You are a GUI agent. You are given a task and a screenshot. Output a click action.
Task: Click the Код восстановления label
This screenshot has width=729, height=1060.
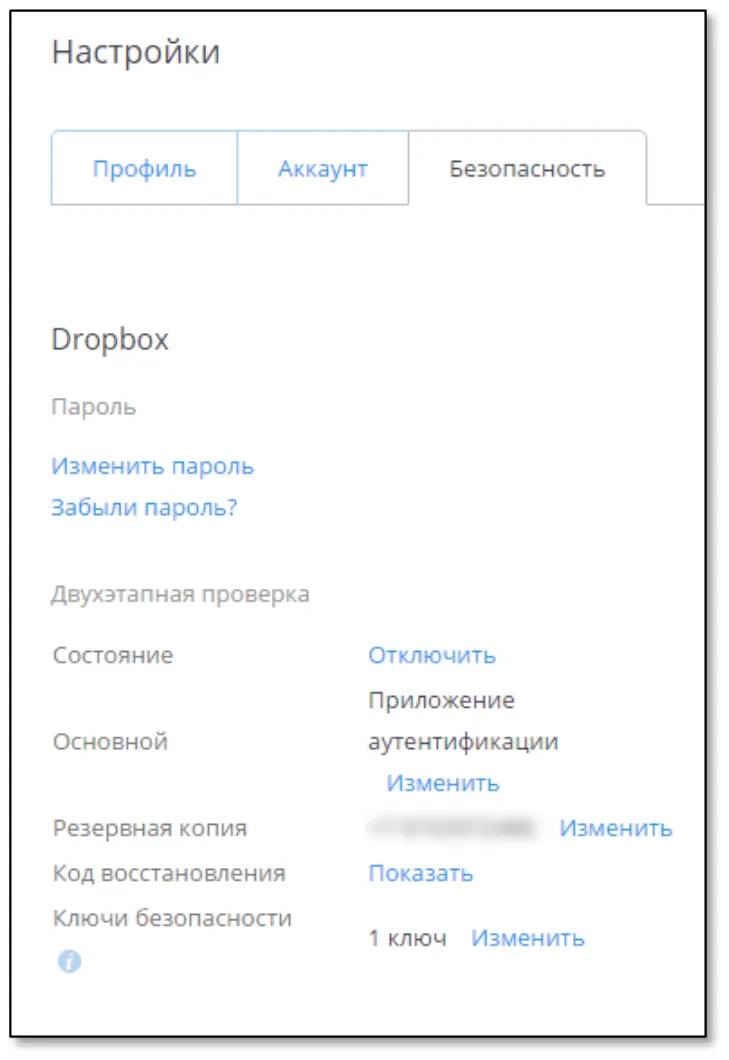169,873
